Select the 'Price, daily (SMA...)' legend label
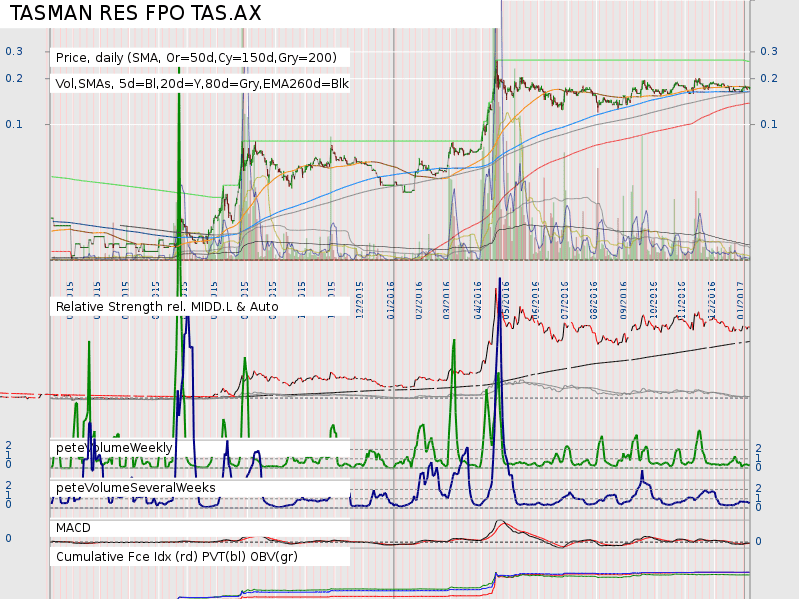Screen dimensions: 799x599 196,58
